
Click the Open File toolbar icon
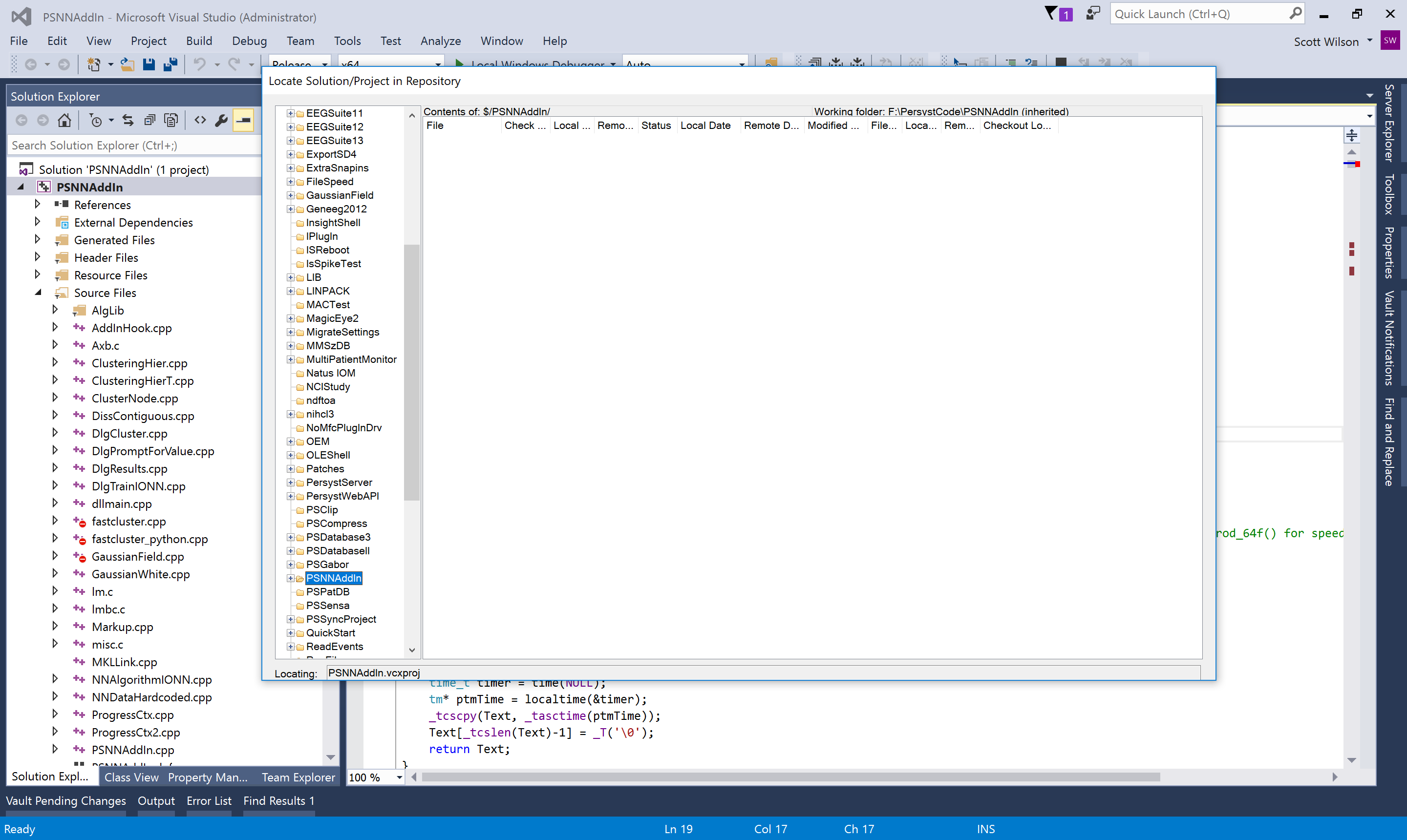[128, 64]
